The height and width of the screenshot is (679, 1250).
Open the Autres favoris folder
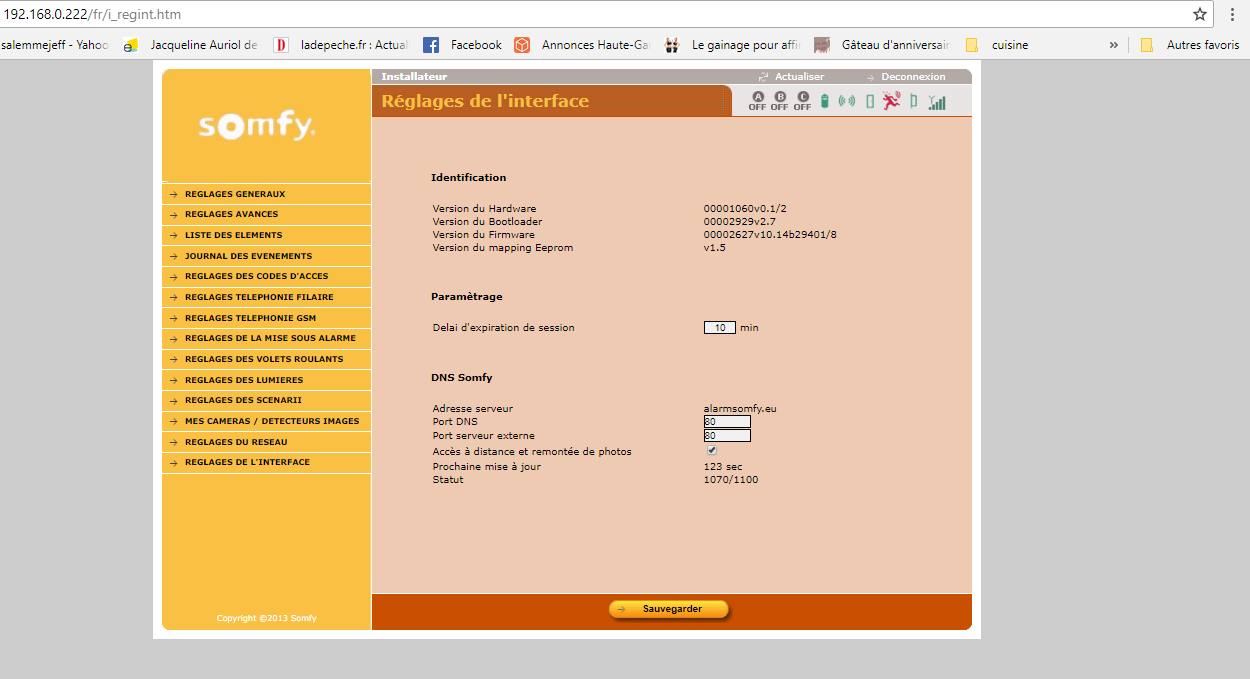(1190, 45)
